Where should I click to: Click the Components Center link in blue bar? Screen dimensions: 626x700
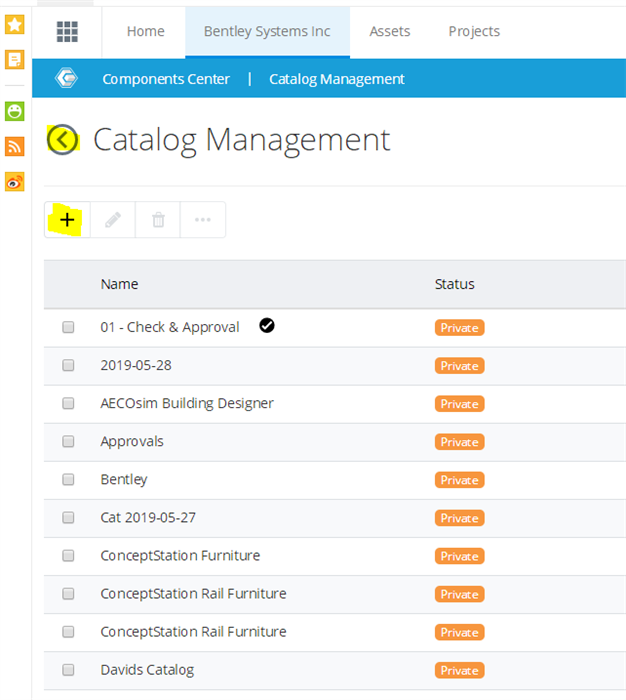point(166,79)
